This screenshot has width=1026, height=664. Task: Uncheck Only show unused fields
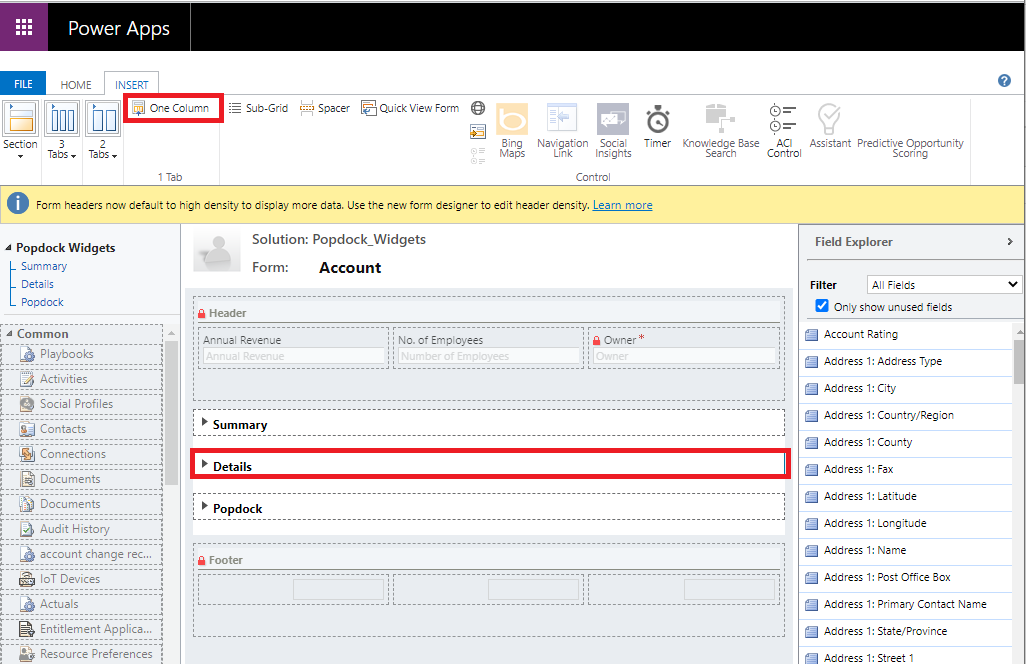click(x=822, y=306)
